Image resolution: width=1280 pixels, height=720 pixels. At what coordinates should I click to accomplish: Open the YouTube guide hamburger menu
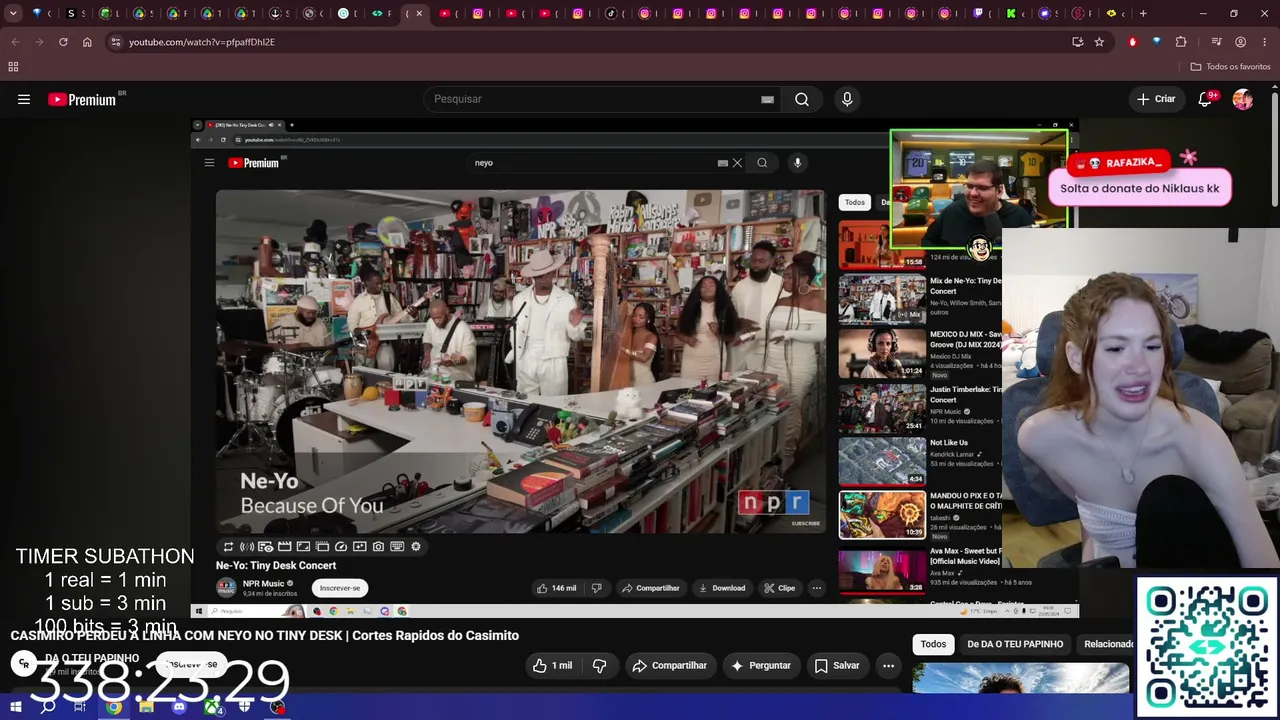pyautogui.click(x=24, y=99)
